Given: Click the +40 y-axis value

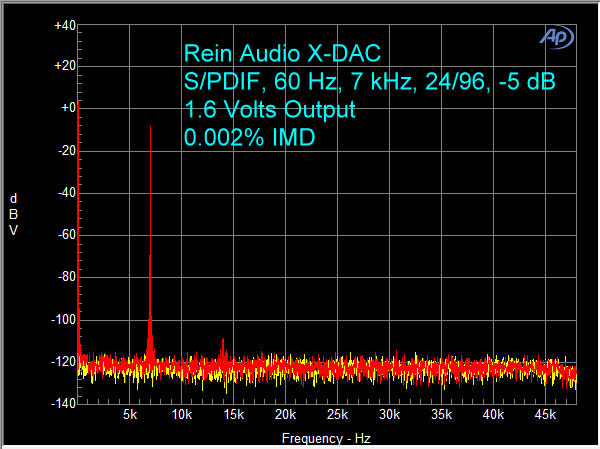Looking at the screenshot, I should (63, 25).
